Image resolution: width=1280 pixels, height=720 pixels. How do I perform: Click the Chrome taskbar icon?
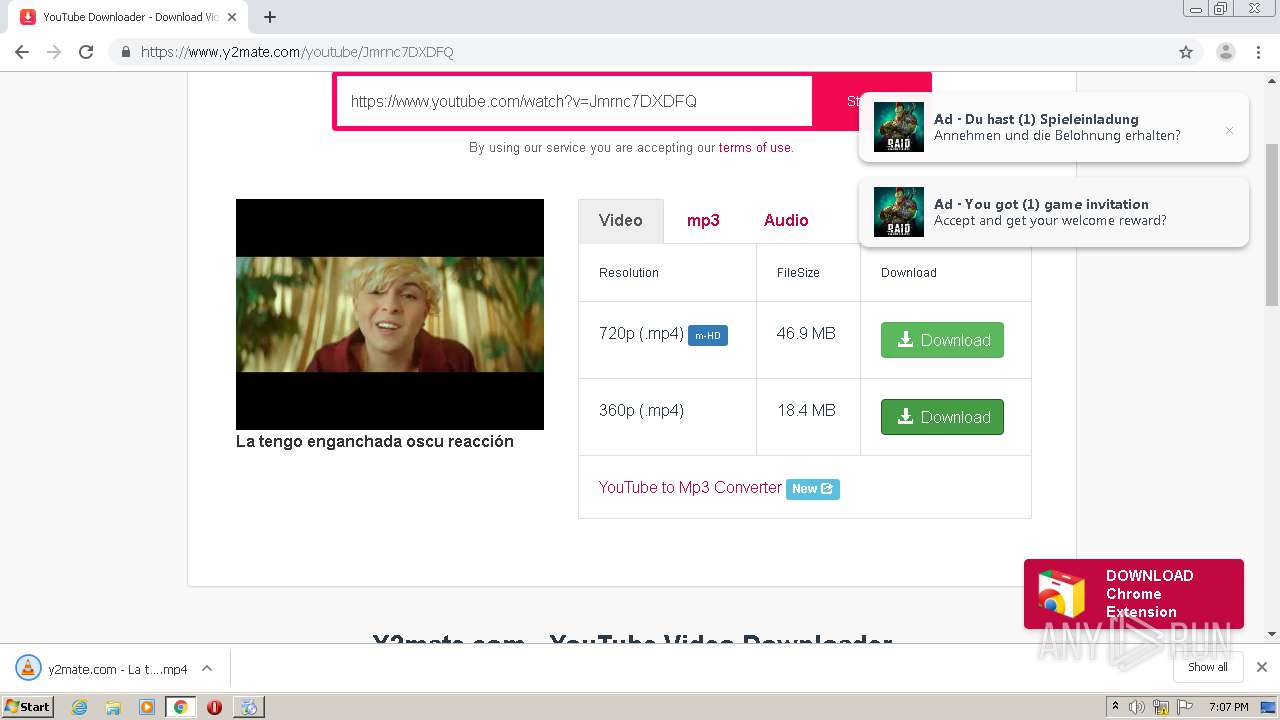point(180,707)
